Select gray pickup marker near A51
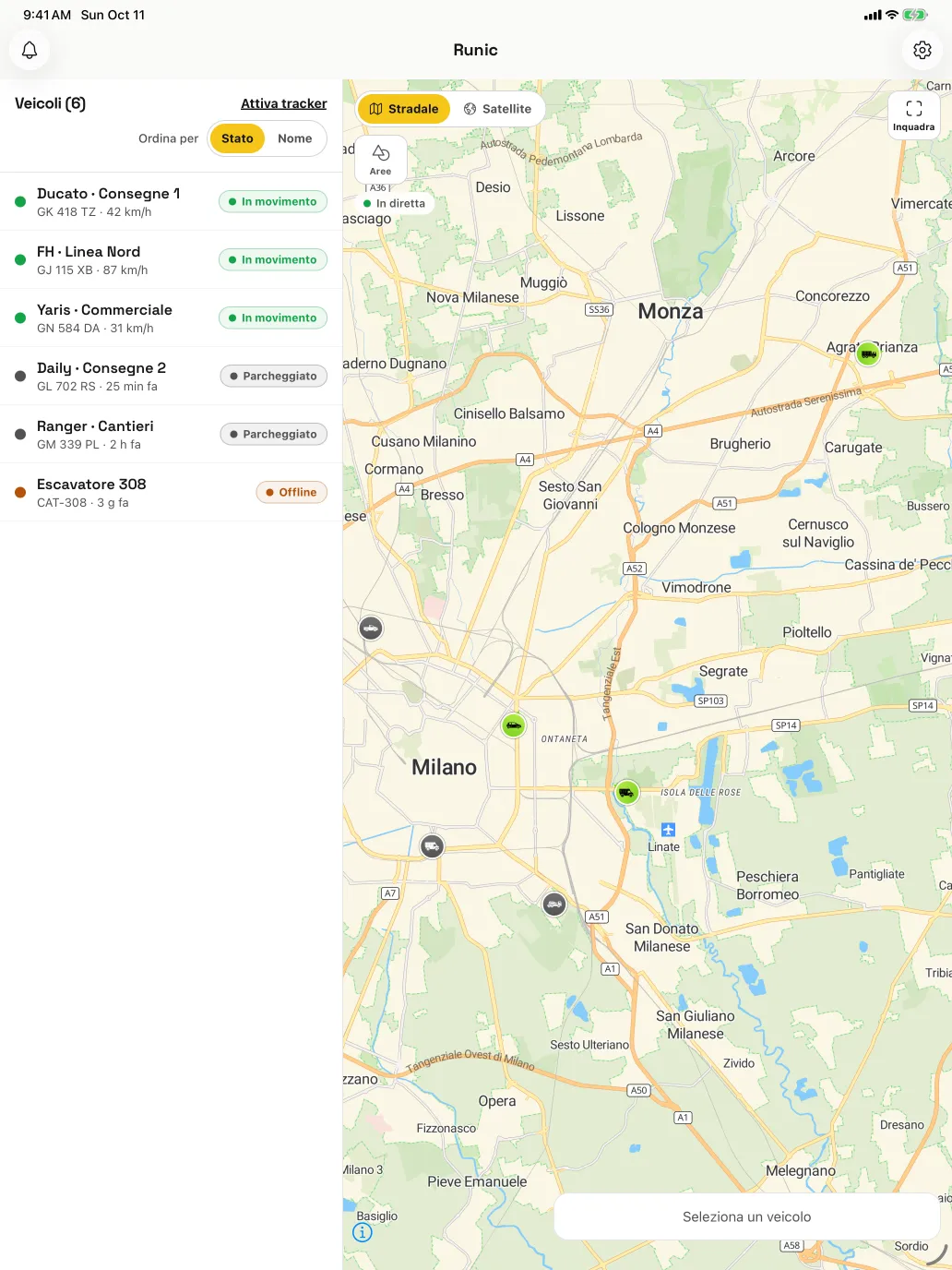Screen dimensions: 952x1270 coord(554,904)
